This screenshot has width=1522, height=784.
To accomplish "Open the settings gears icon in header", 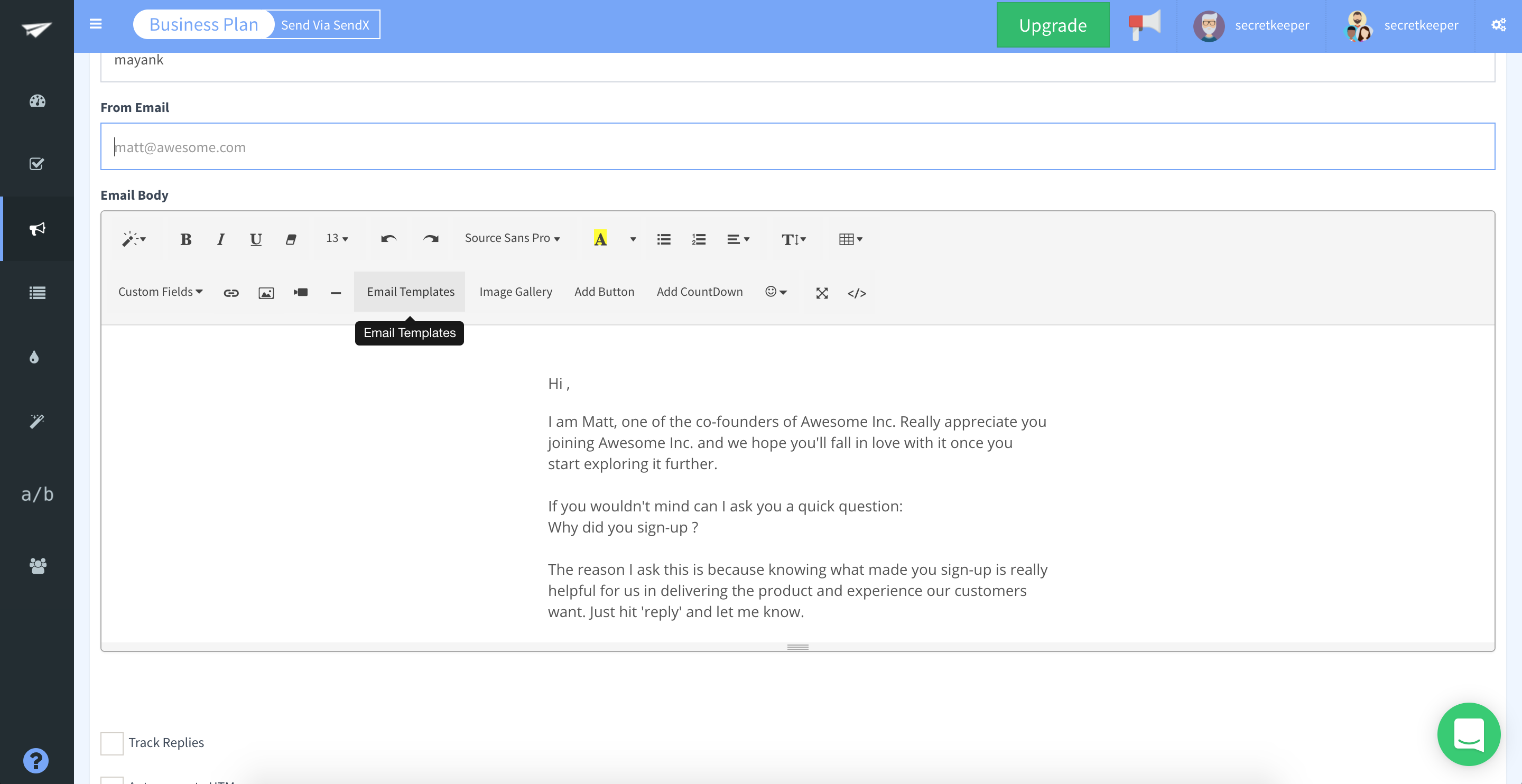I will (1499, 25).
